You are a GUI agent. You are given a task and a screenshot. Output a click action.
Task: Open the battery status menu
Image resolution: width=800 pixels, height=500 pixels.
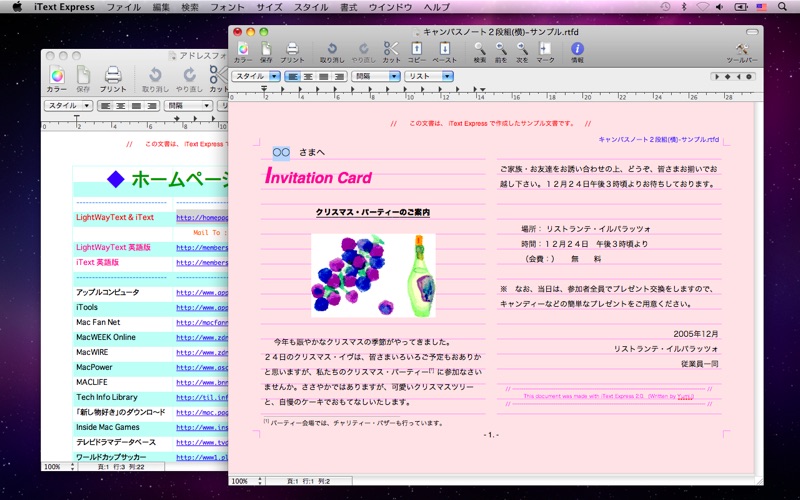740,7
